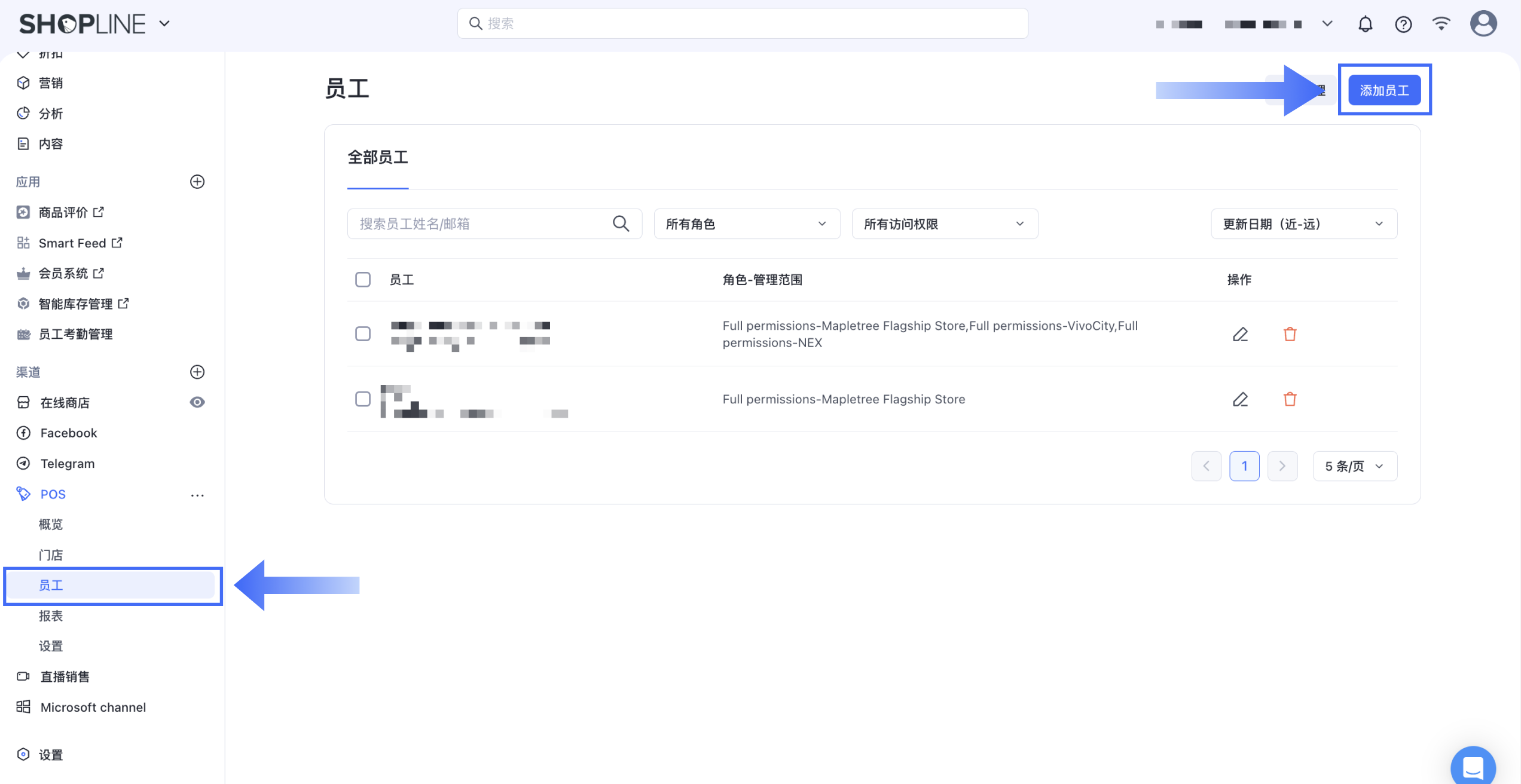The width and height of the screenshot is (1521, 784).
Task: Go to pagination page 1 button
Action: pos(1244,466)
